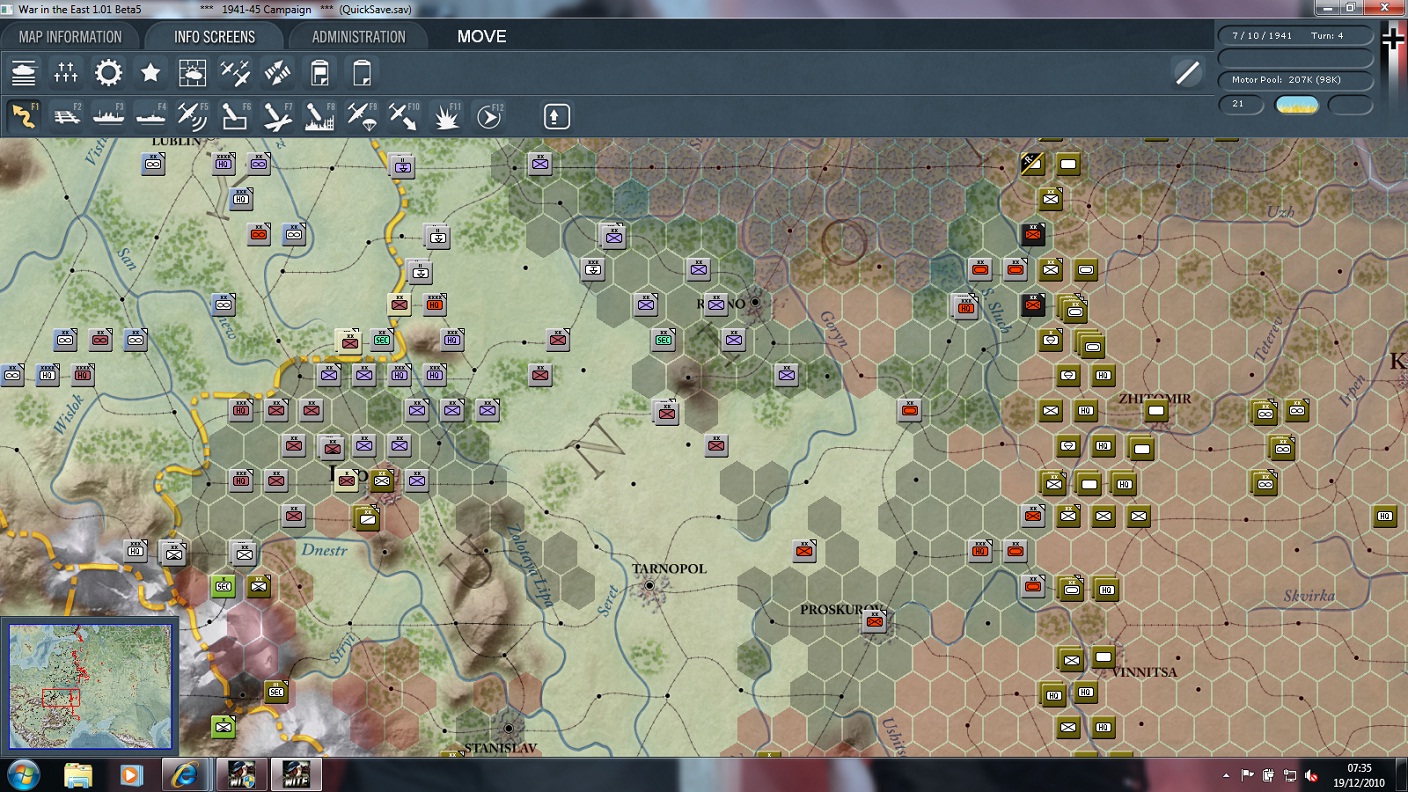The height and width of the screenshot is (792, 1408).
Task: Click the taskbar volume speaker icon
Action: 1311,776
